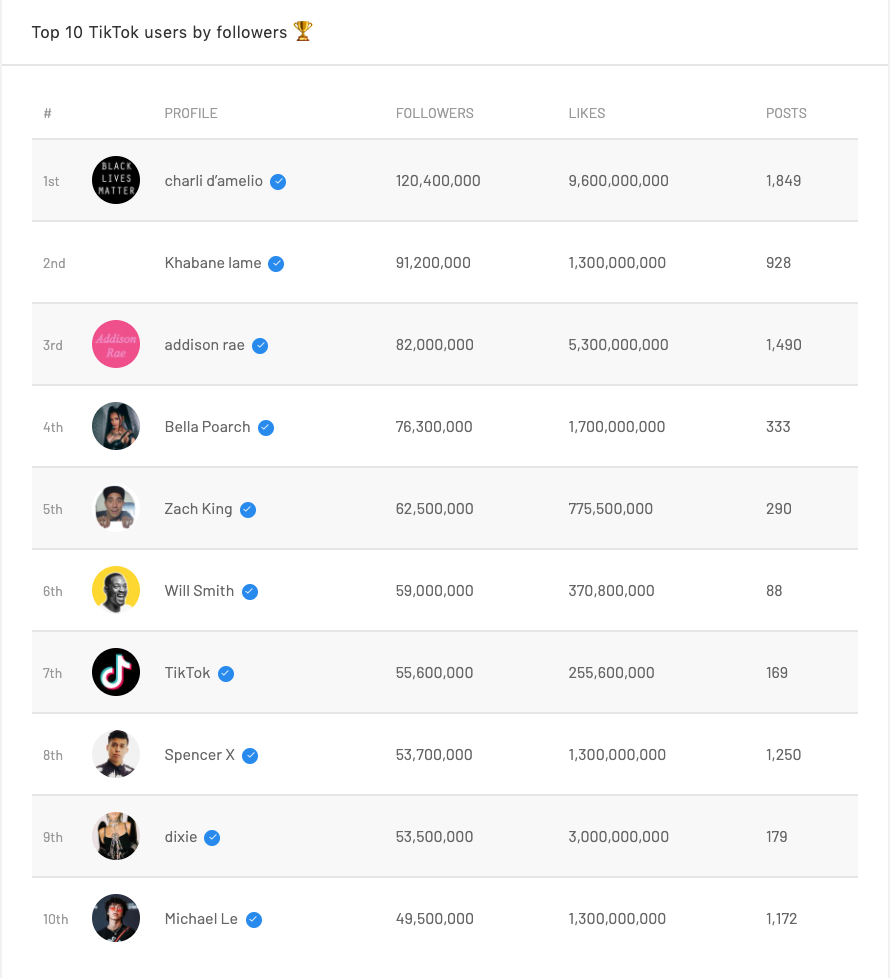Click likes value 370,800,000
The width and height of the screenshot is (890, 978).
click(x=611, y=591)
